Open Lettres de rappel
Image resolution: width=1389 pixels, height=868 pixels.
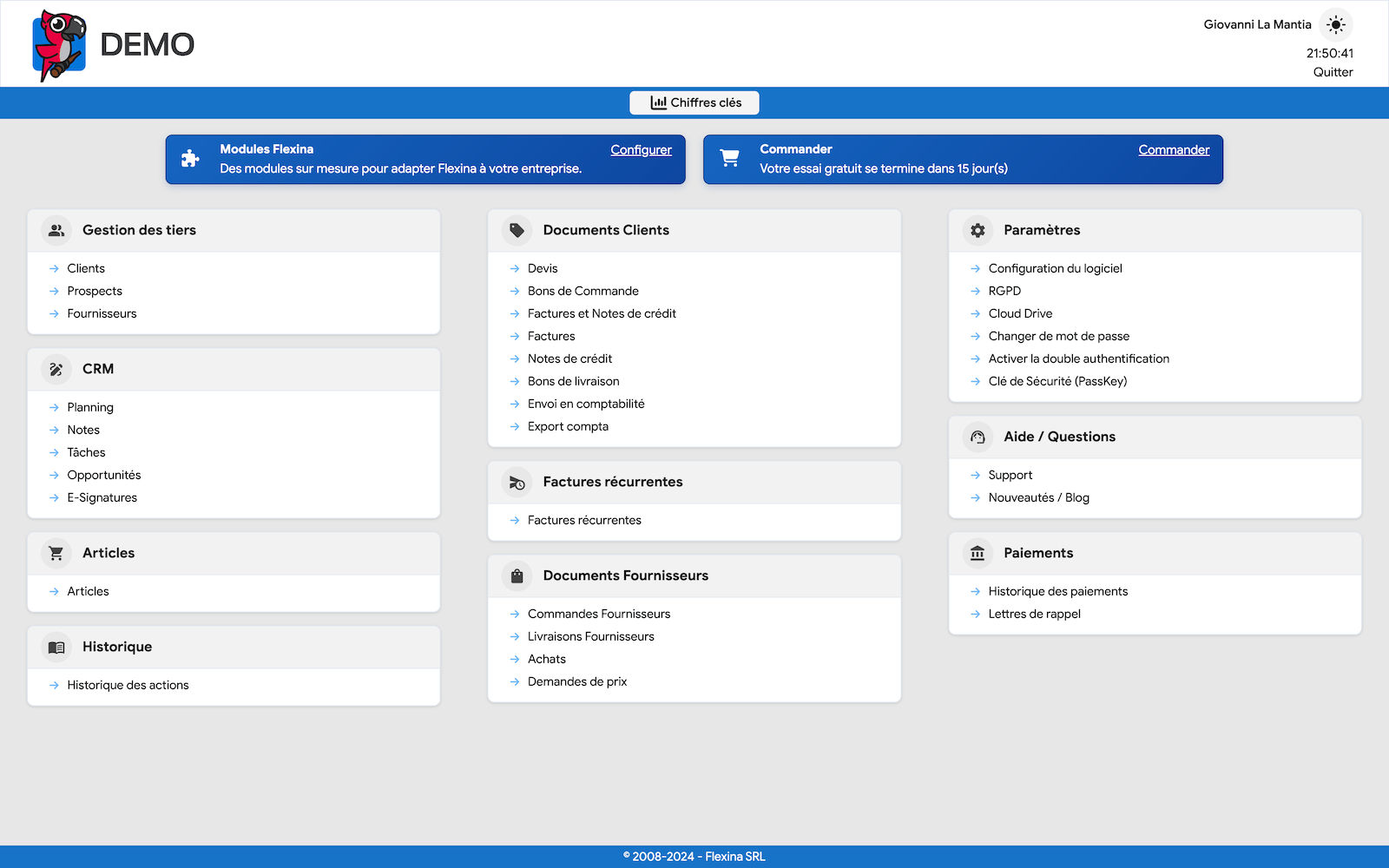point(1034,614)
